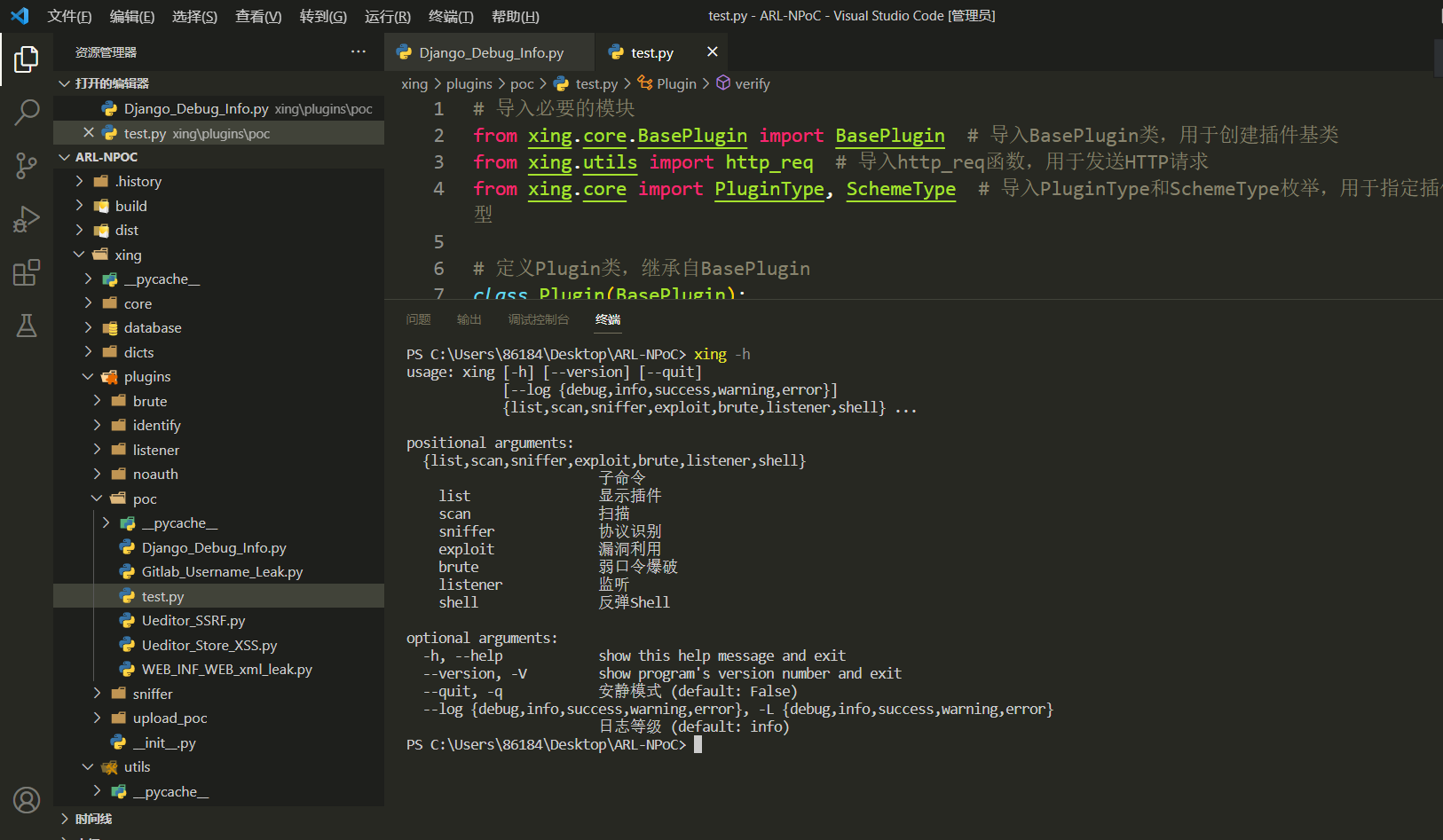Screen dimensions: 1443x840
Task: Switch to Django_Debug_Info.py editor tab
Action: click(x=490, y=52)
